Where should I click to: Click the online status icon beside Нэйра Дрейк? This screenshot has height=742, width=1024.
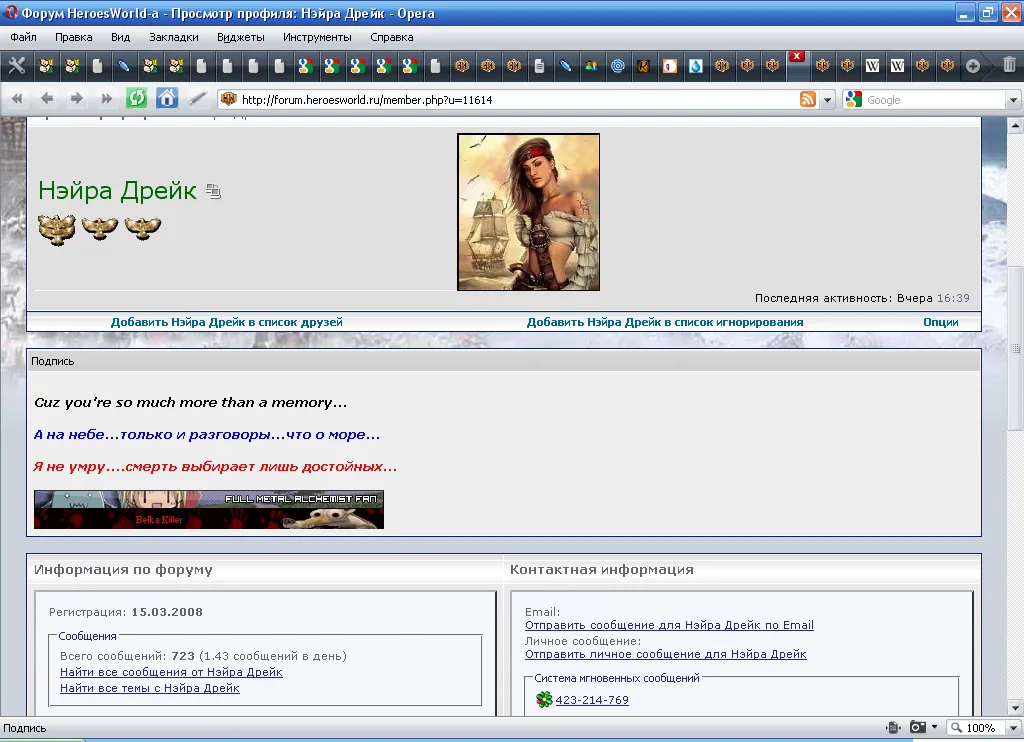tap(214, 191)
